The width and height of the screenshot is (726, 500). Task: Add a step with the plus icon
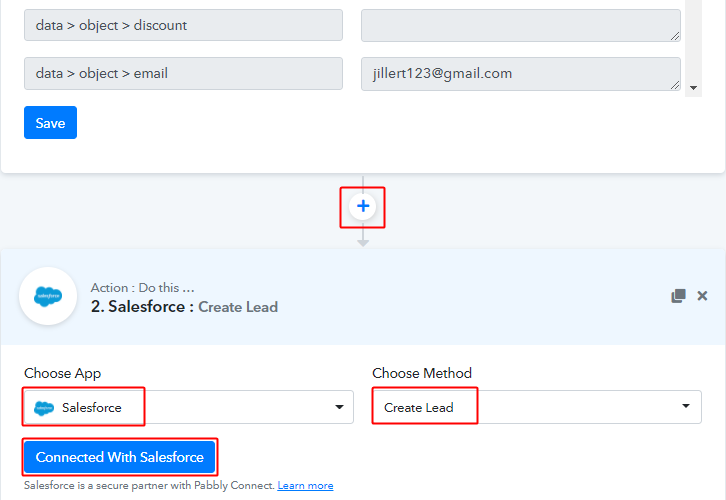[363, 206]
